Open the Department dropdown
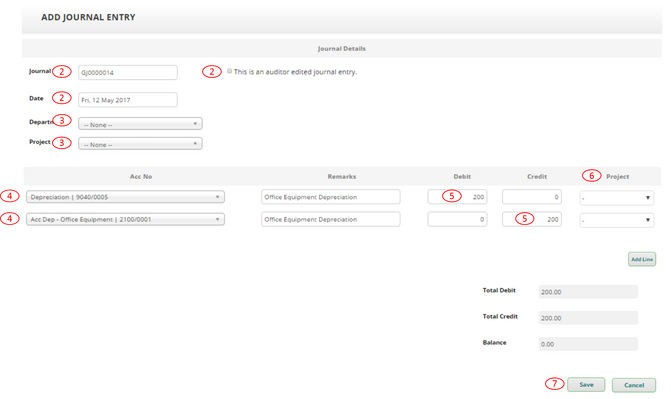671x399 pixels. point(140,124)
